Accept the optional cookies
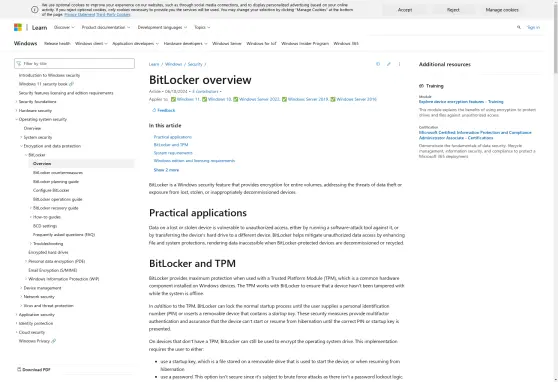The image size is (558, 382). (x=405, y=10)
